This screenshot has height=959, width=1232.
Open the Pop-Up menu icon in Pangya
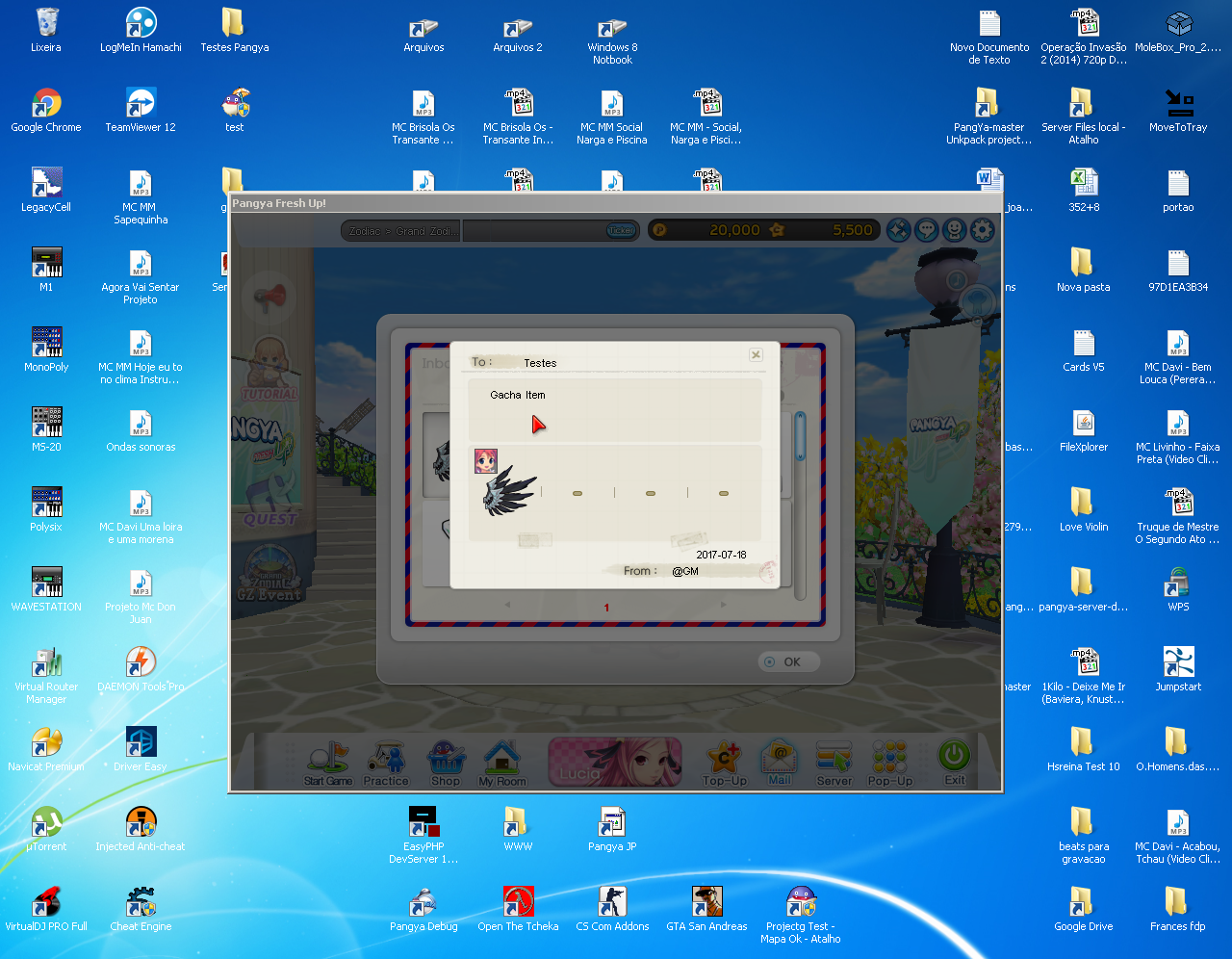click(890, 764)
